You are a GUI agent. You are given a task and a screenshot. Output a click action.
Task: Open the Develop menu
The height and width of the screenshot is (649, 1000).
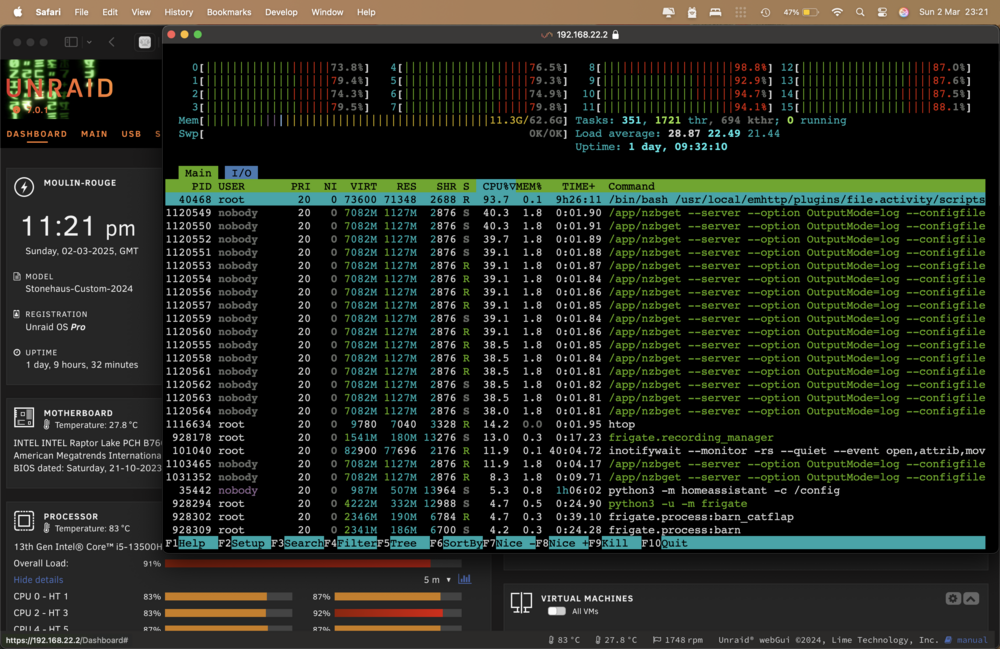click(281, 12)
